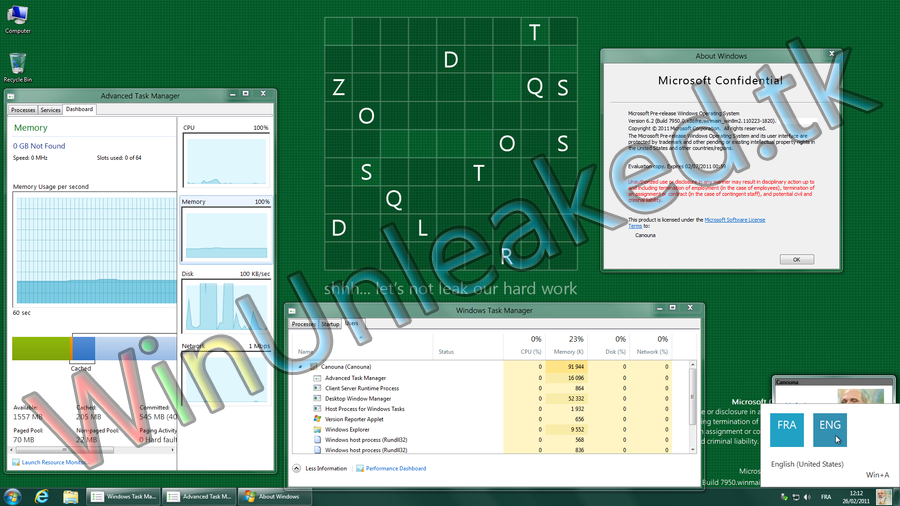Switch to About Windows taskbar button
Screen dimensions: 900x506
coord(274,497)
